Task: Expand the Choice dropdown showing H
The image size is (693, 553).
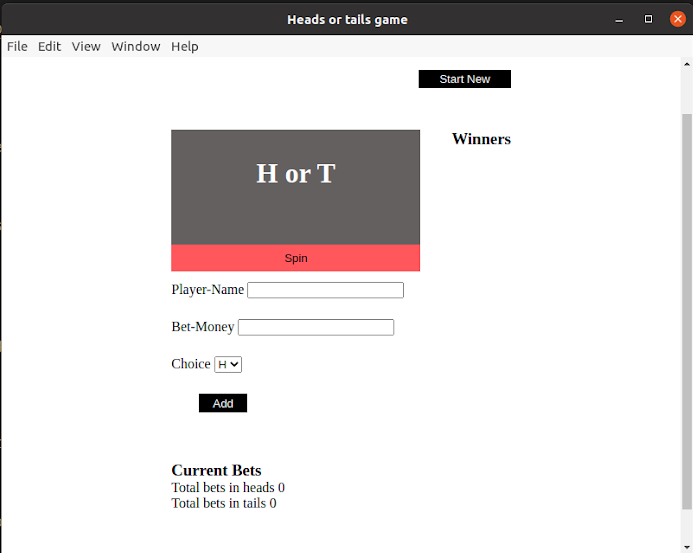Action: point(228,365)
